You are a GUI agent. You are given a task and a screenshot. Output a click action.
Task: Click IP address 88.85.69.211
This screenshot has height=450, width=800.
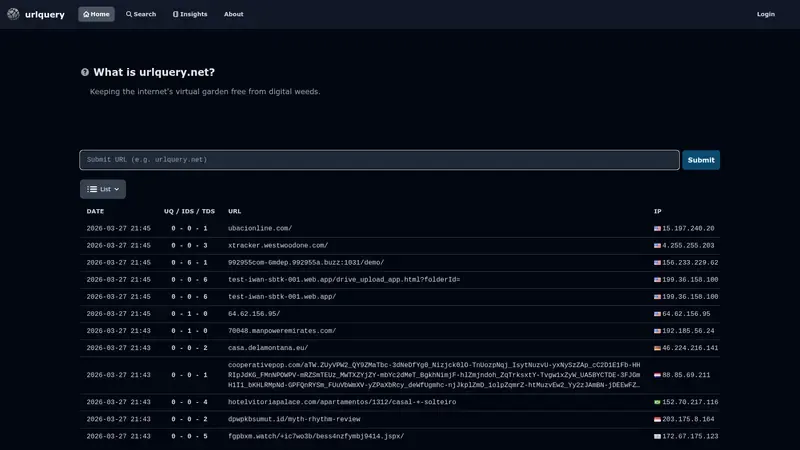coord(686,375)
